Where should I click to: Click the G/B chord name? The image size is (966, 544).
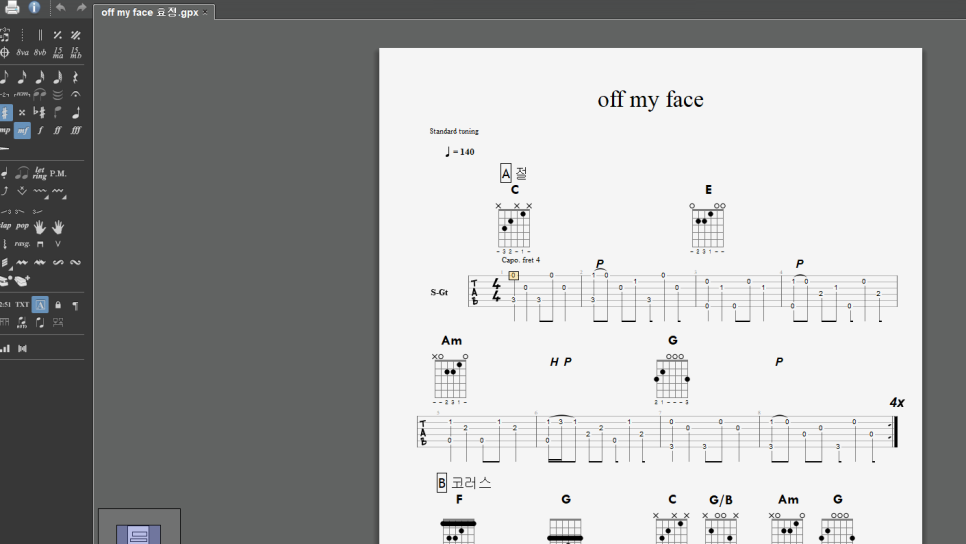721,500
